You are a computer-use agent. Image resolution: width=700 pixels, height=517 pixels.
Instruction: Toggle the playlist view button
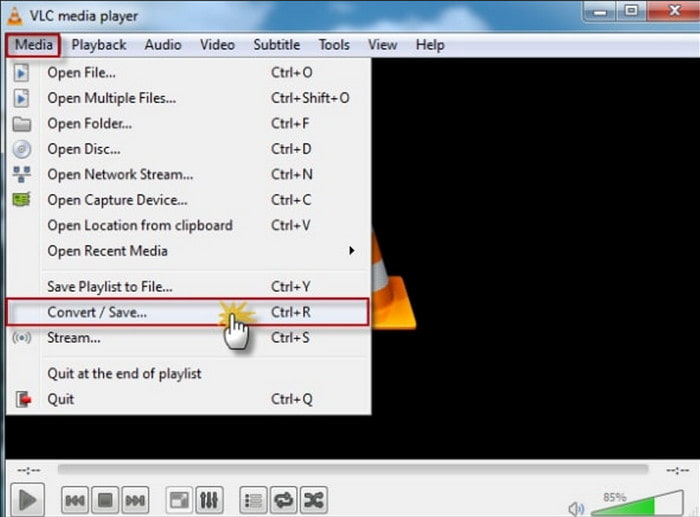(x=253, y=500)
